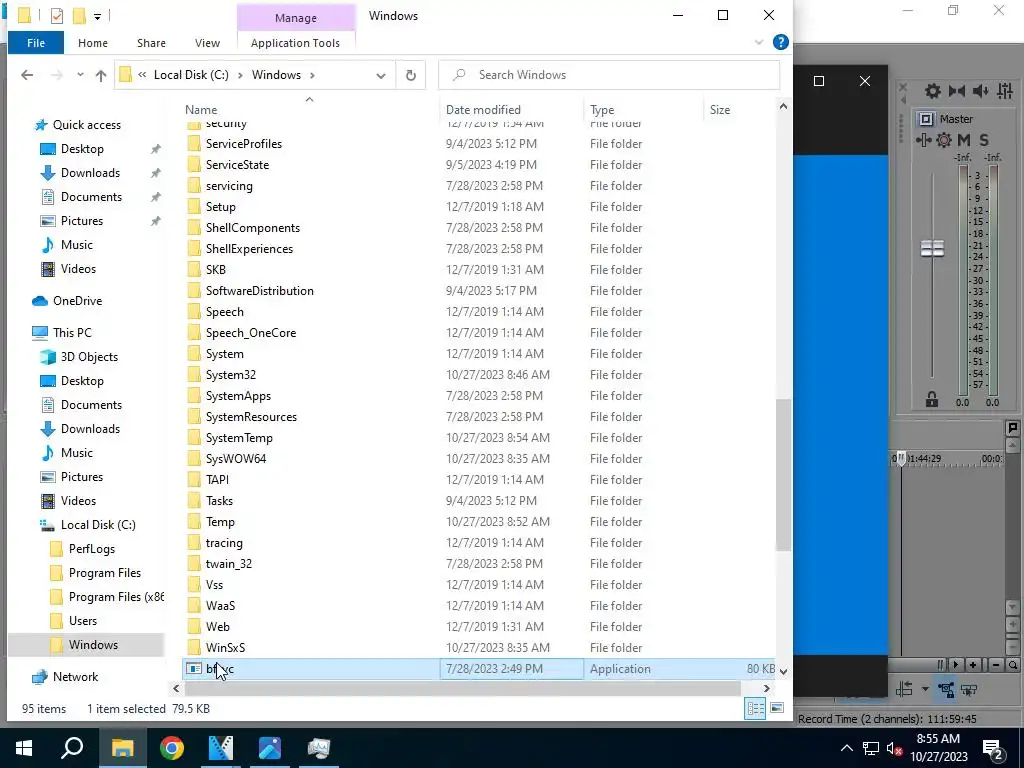Select OneDrive in navigation pane
Image resolution: width=1024 pixels, height=768 pixels.
[77, 301]
